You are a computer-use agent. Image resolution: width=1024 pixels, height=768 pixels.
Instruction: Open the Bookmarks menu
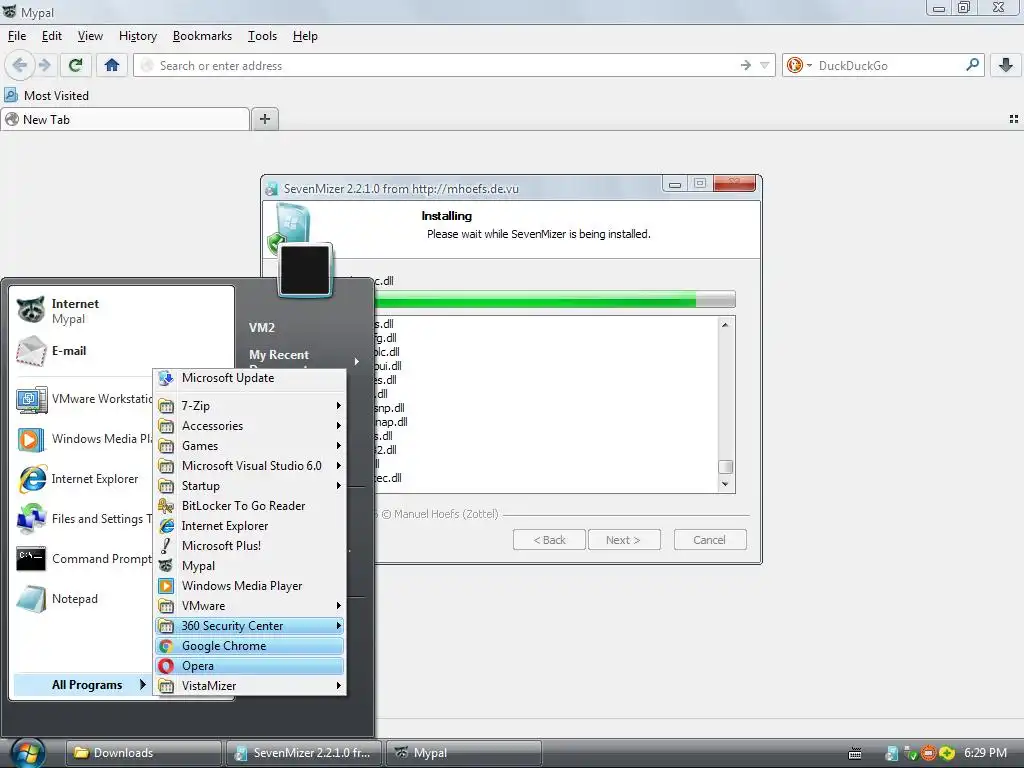pos(202,36)
